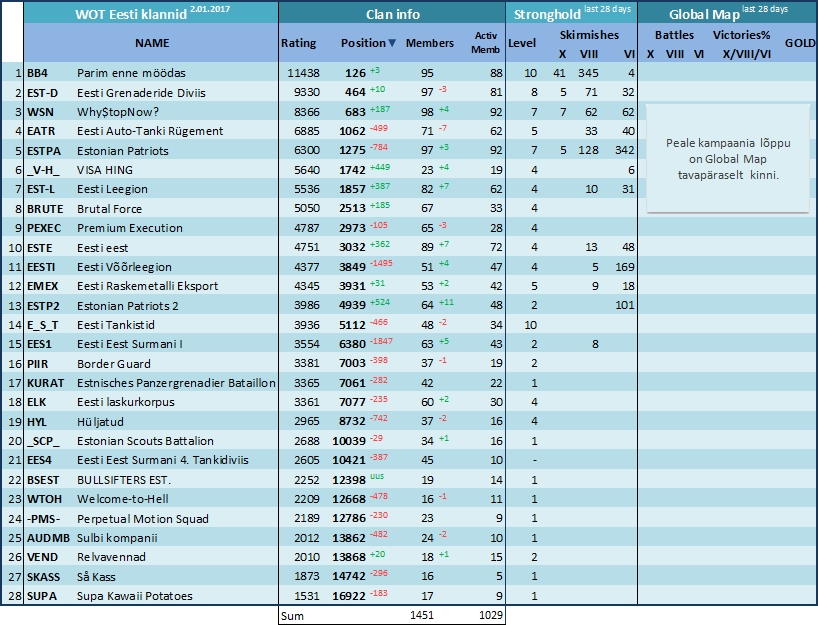The width and height of the screenshot is (818, 625).
Task: Click rating value 11438
Action: [304, 73]
